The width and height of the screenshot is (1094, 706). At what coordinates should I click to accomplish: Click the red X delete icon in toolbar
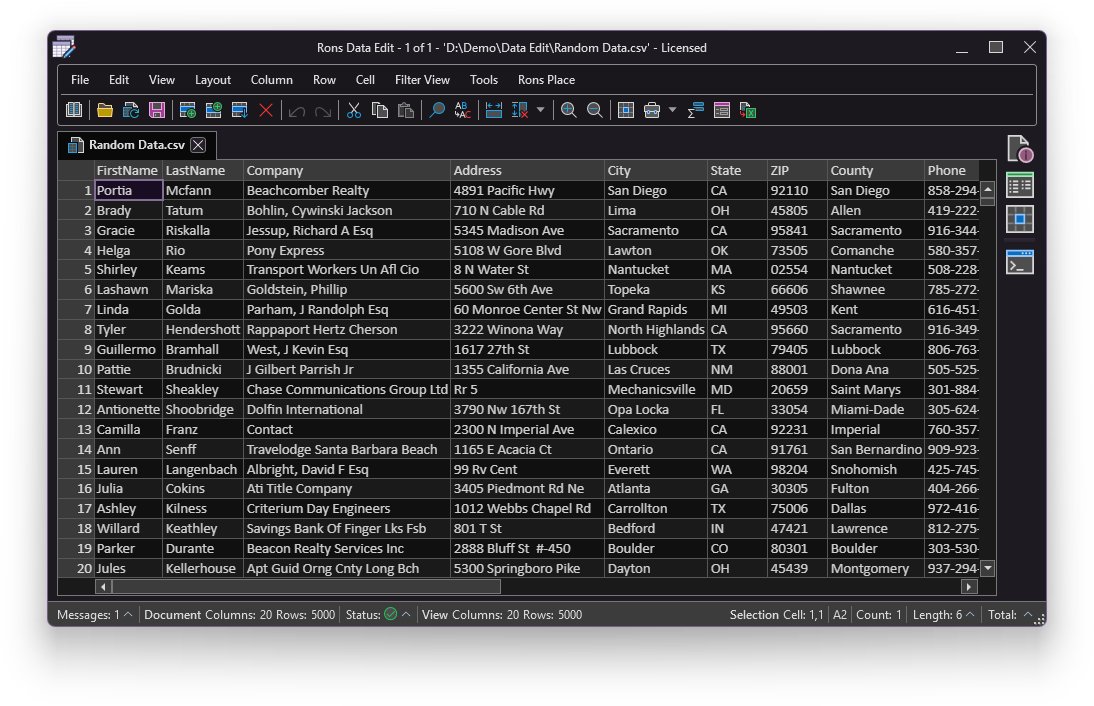point(266,110)
